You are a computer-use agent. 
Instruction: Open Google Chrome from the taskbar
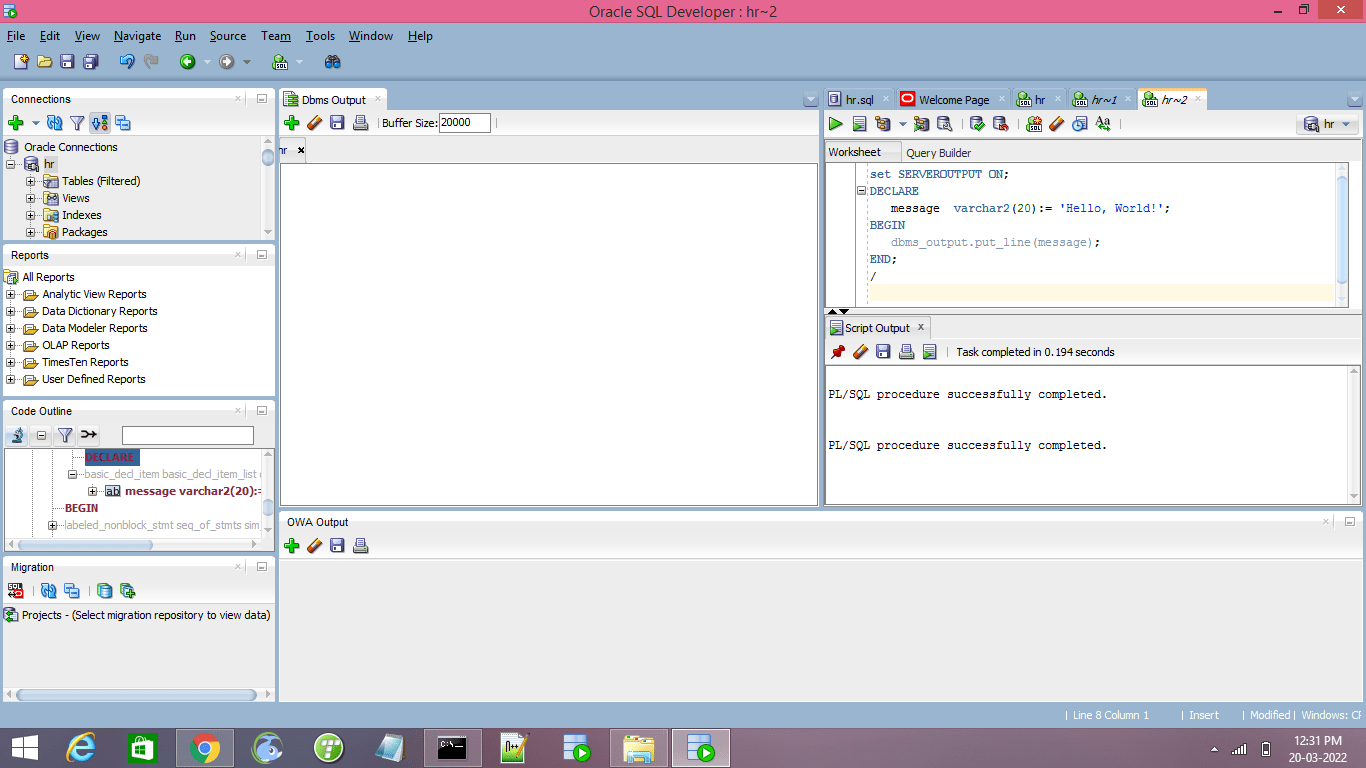click(205, 748)
